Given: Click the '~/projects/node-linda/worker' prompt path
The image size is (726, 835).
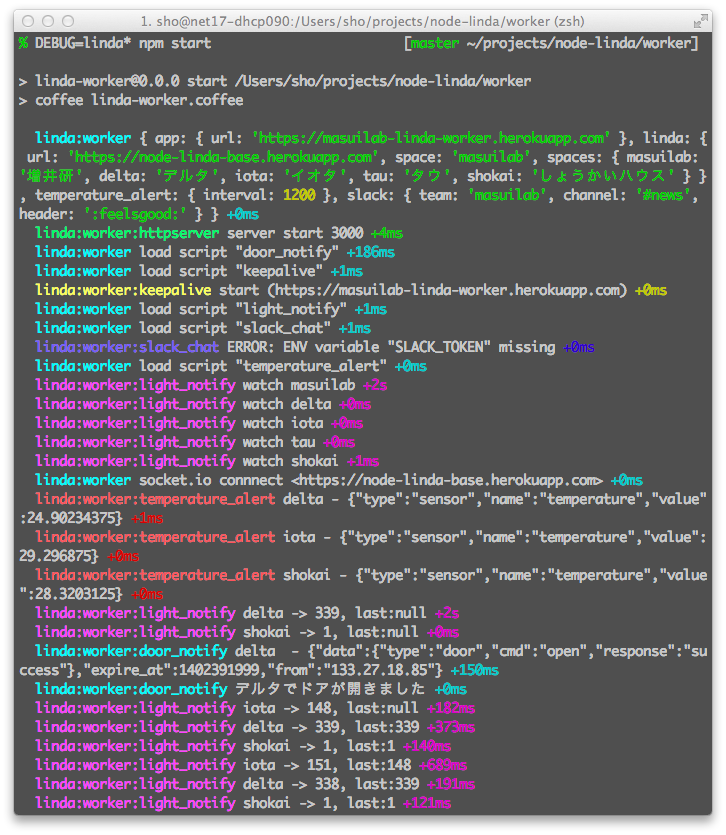Looking at the screenshot, I should click(x=578, y=43).
